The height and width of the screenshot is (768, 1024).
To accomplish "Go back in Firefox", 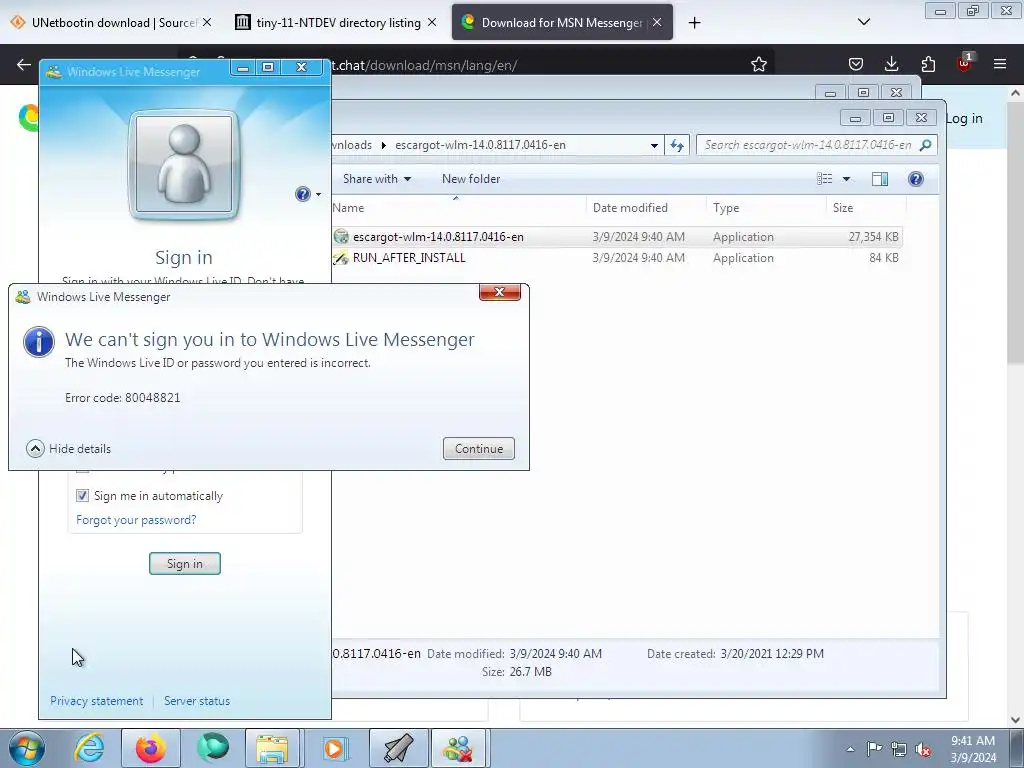I will coord(24,64).
